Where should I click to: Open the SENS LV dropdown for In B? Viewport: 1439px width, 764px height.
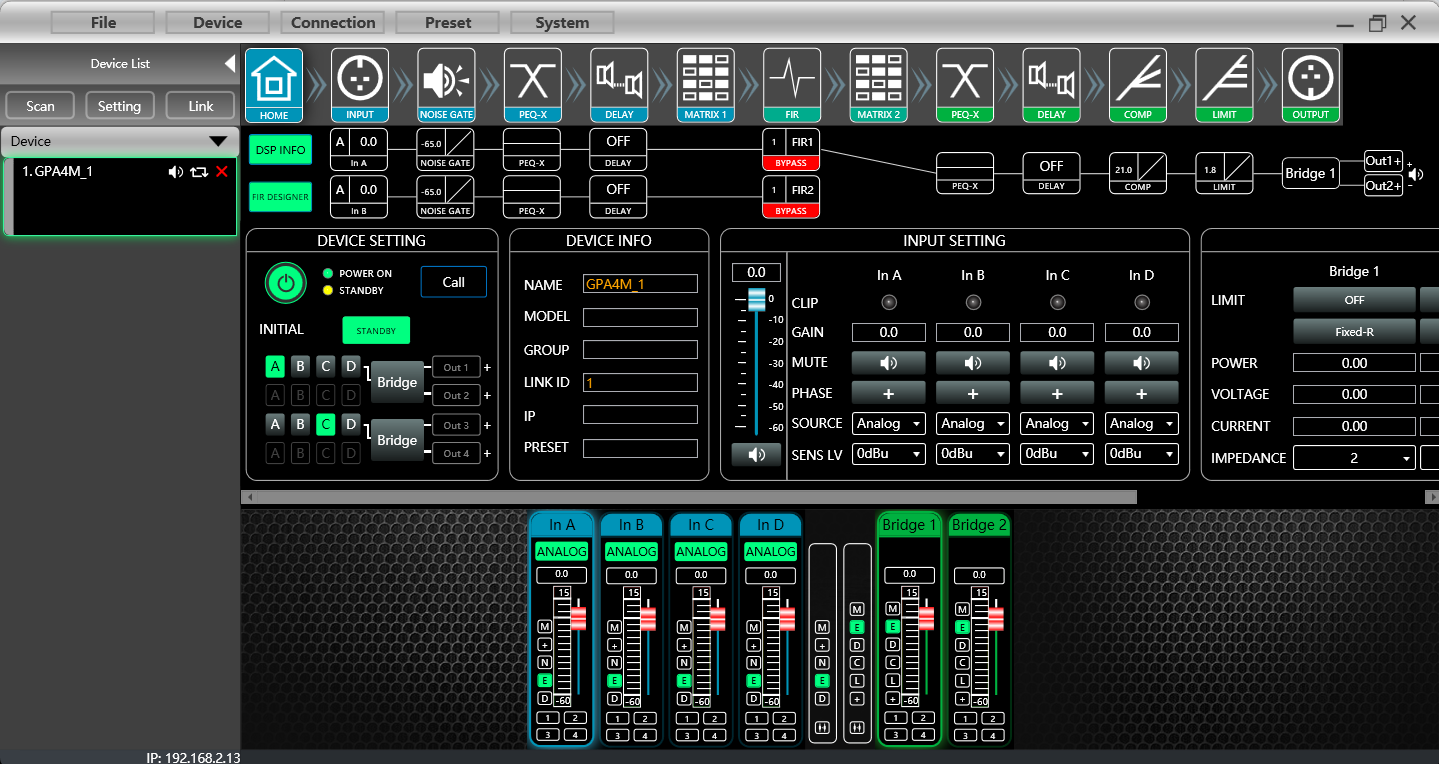972,453
